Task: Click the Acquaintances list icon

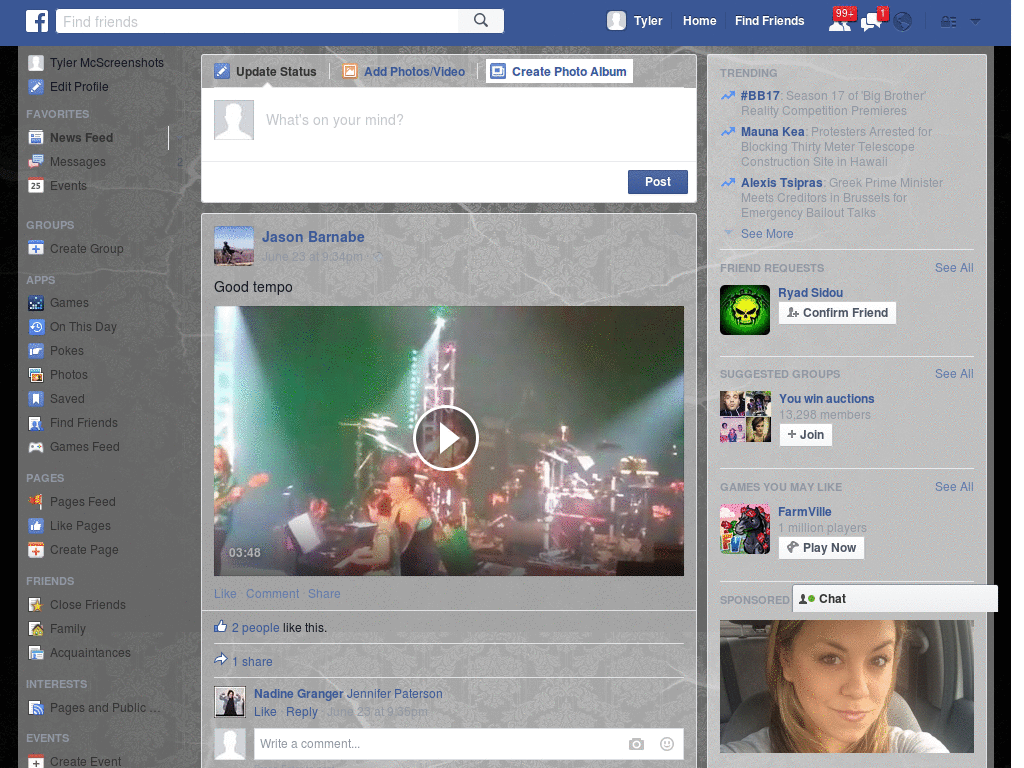Action: tap(36, 653)
